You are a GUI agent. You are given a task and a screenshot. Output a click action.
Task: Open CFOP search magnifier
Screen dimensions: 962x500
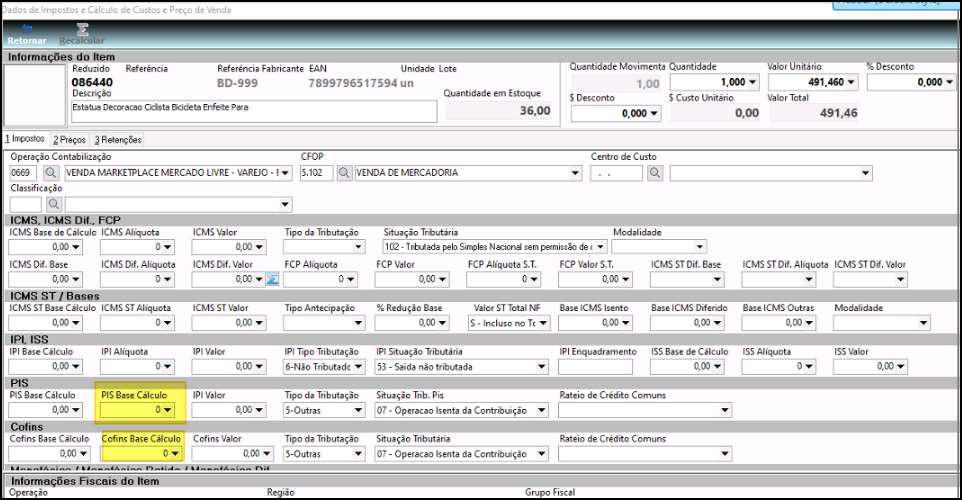pos(344,173)
